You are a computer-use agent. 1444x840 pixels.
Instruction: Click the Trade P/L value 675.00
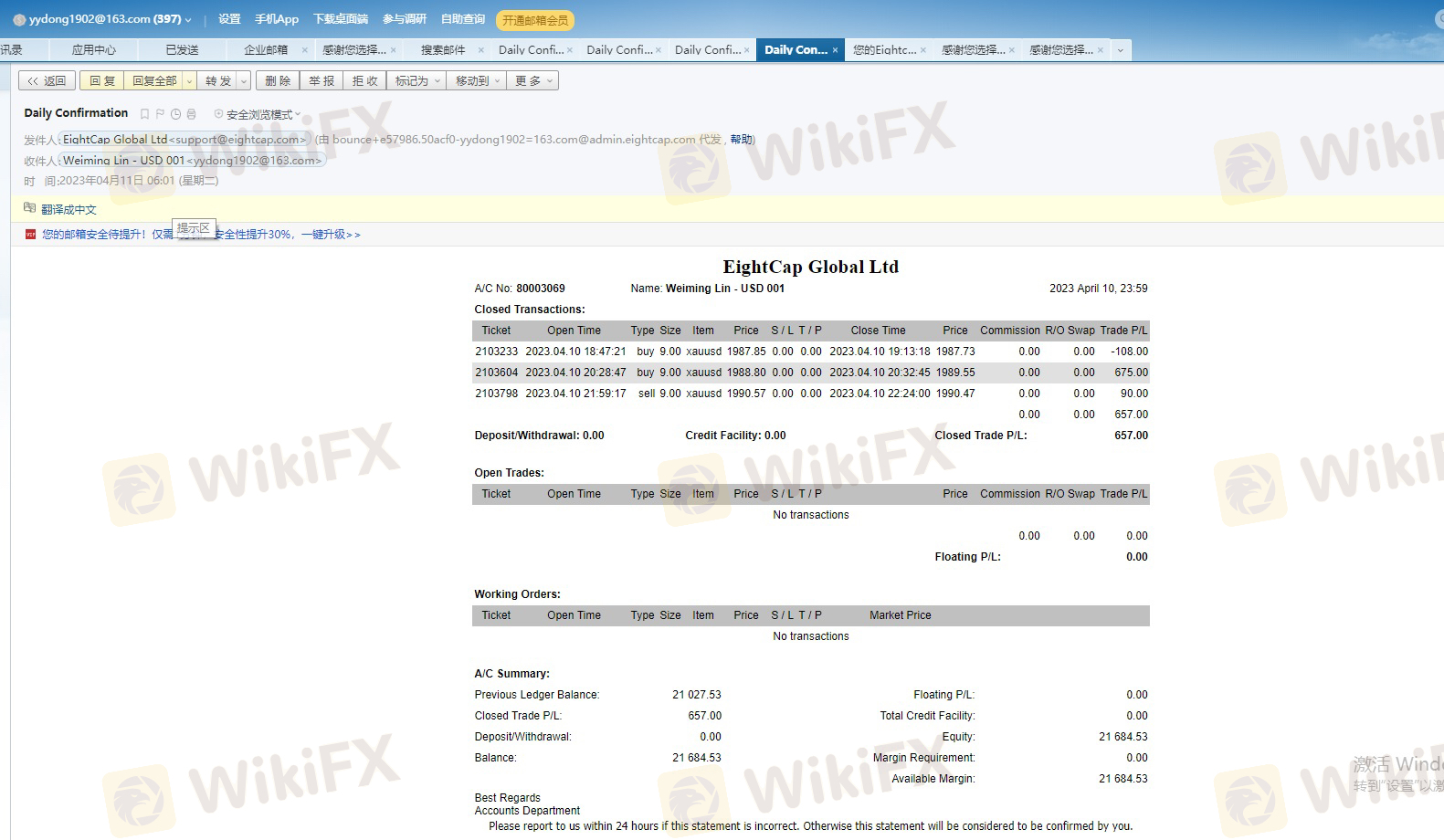(1132, 373)
